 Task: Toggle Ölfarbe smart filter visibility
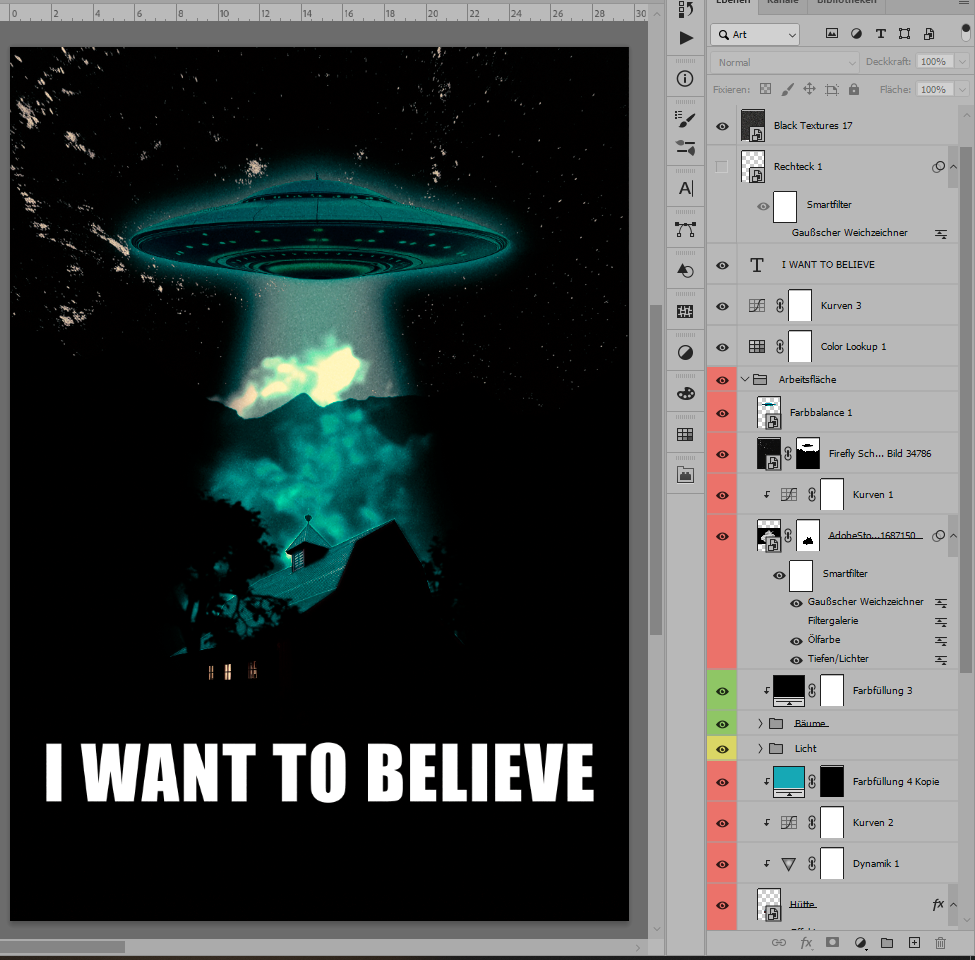pos(796,641)
